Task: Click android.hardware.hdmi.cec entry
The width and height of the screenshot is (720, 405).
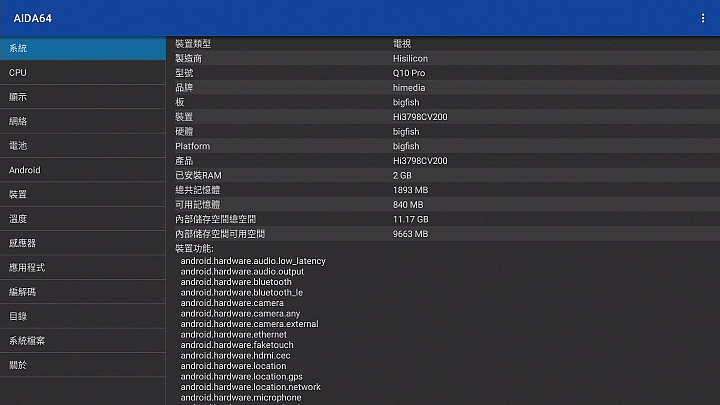Action: tap(235, 355)
